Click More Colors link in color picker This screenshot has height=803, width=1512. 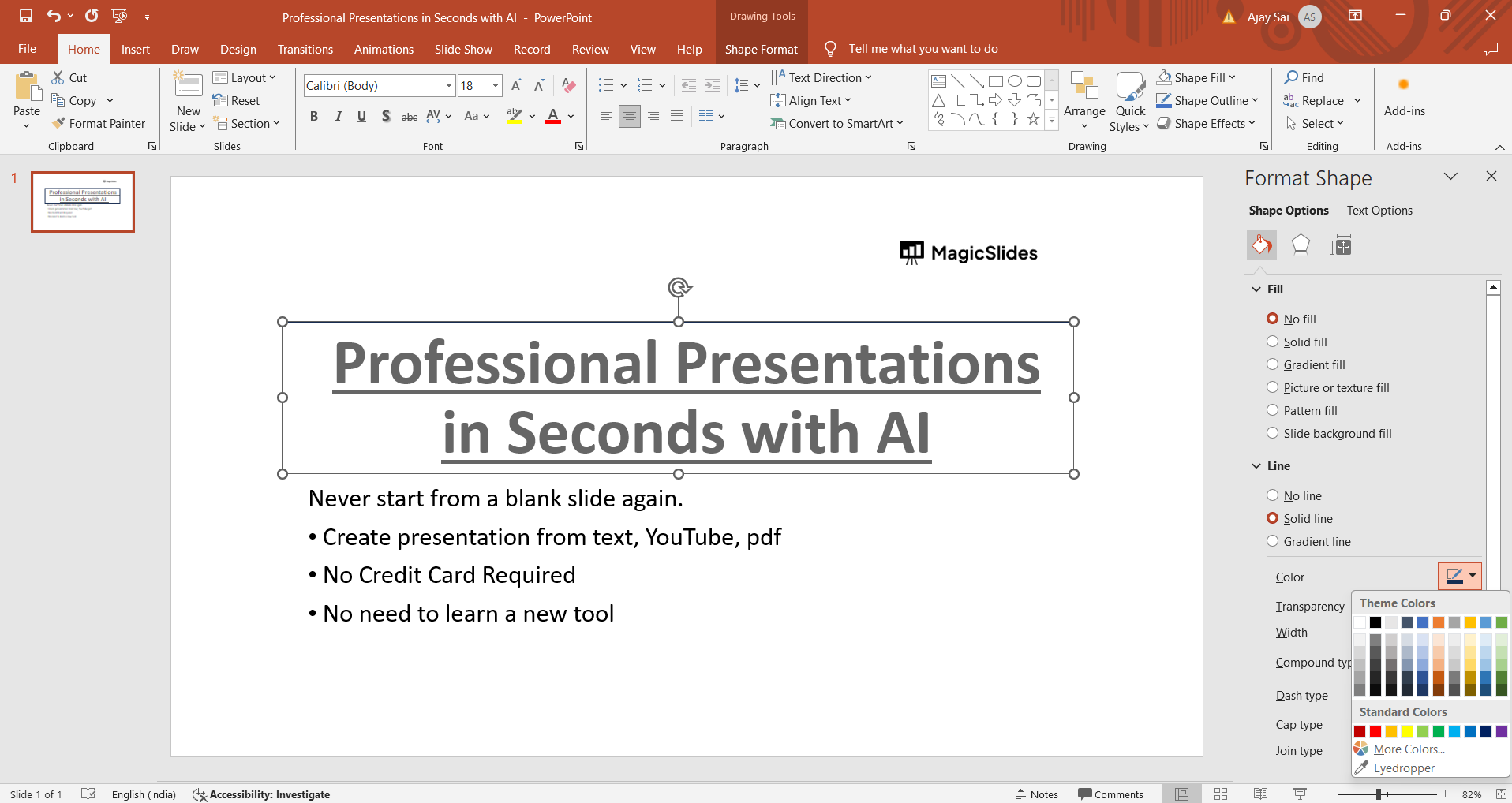pos(1408,749)
